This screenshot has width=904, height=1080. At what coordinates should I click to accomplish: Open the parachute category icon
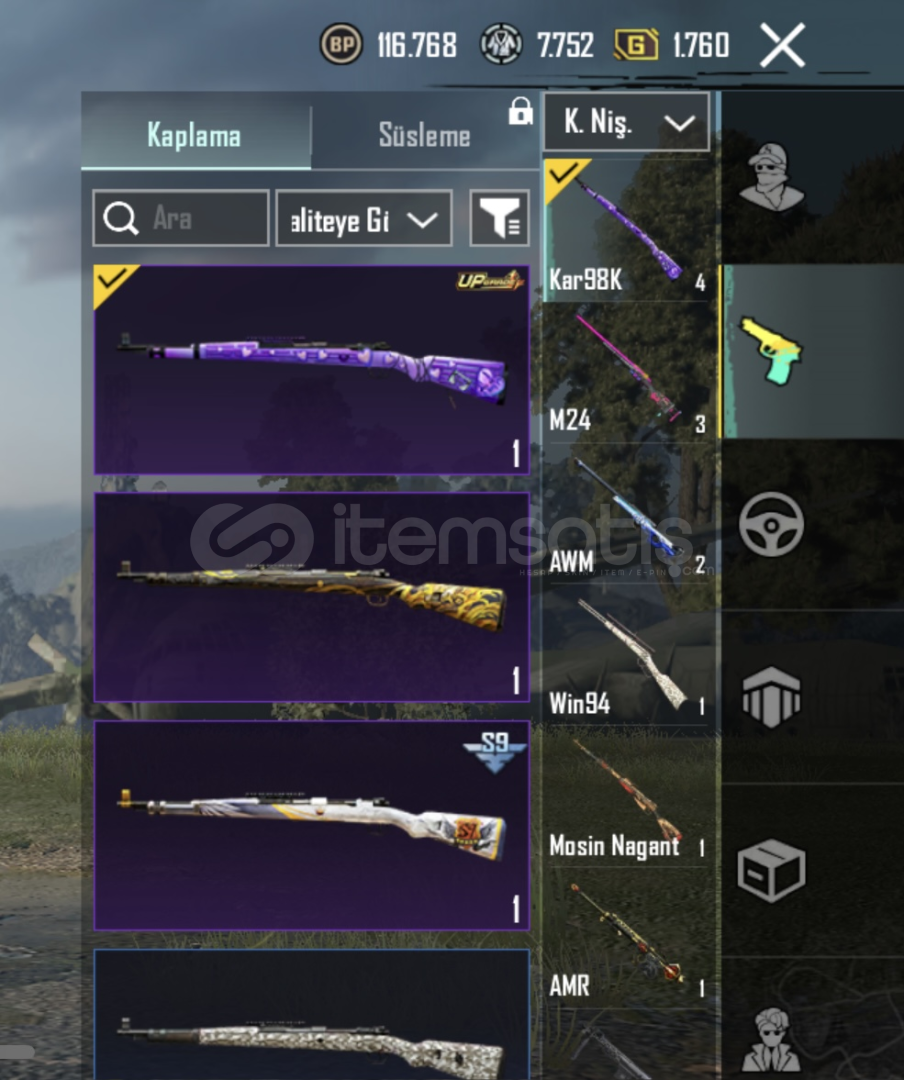click(771, 696)
